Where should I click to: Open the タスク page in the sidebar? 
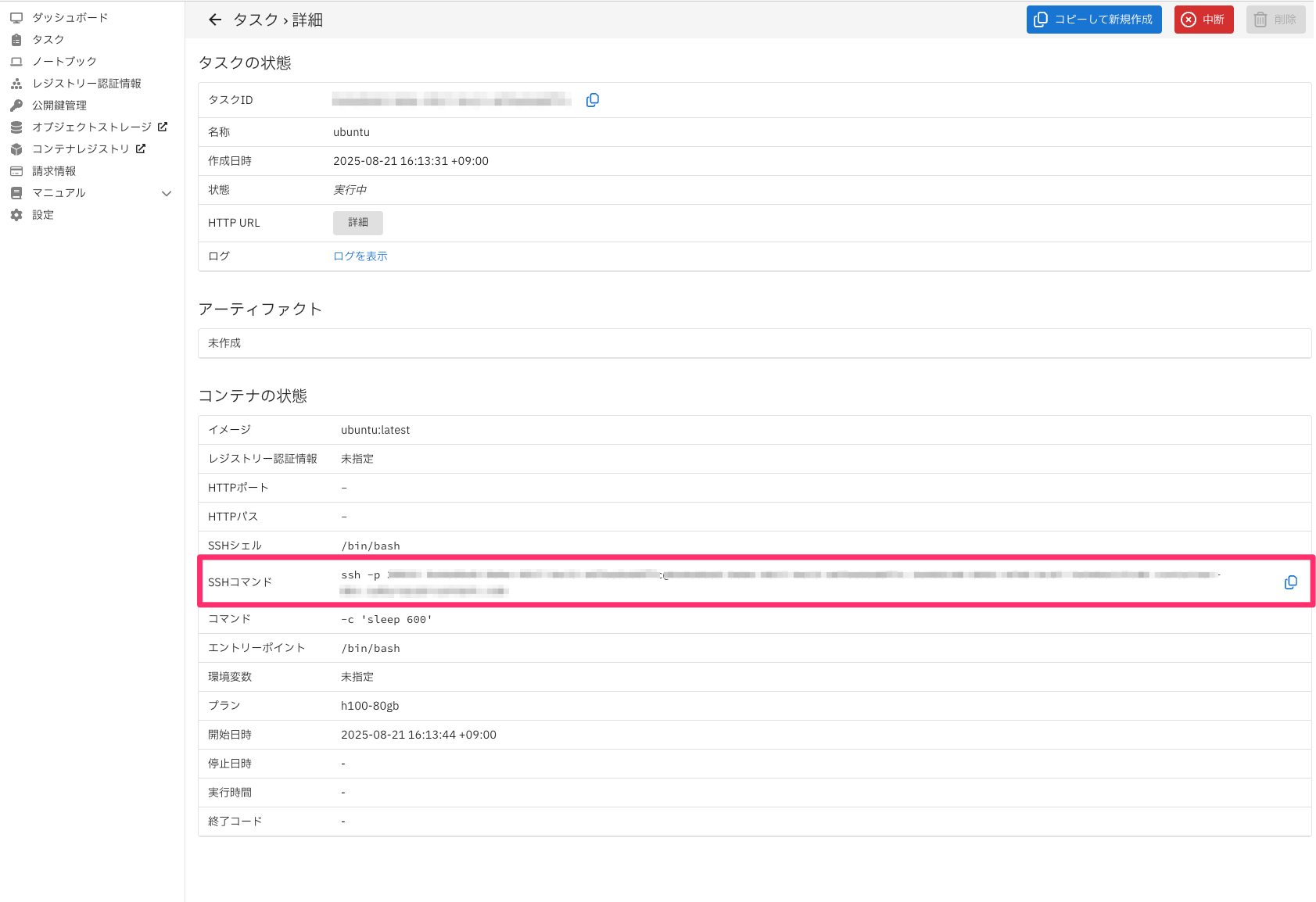pyautogui.click(x=48, y=39)
